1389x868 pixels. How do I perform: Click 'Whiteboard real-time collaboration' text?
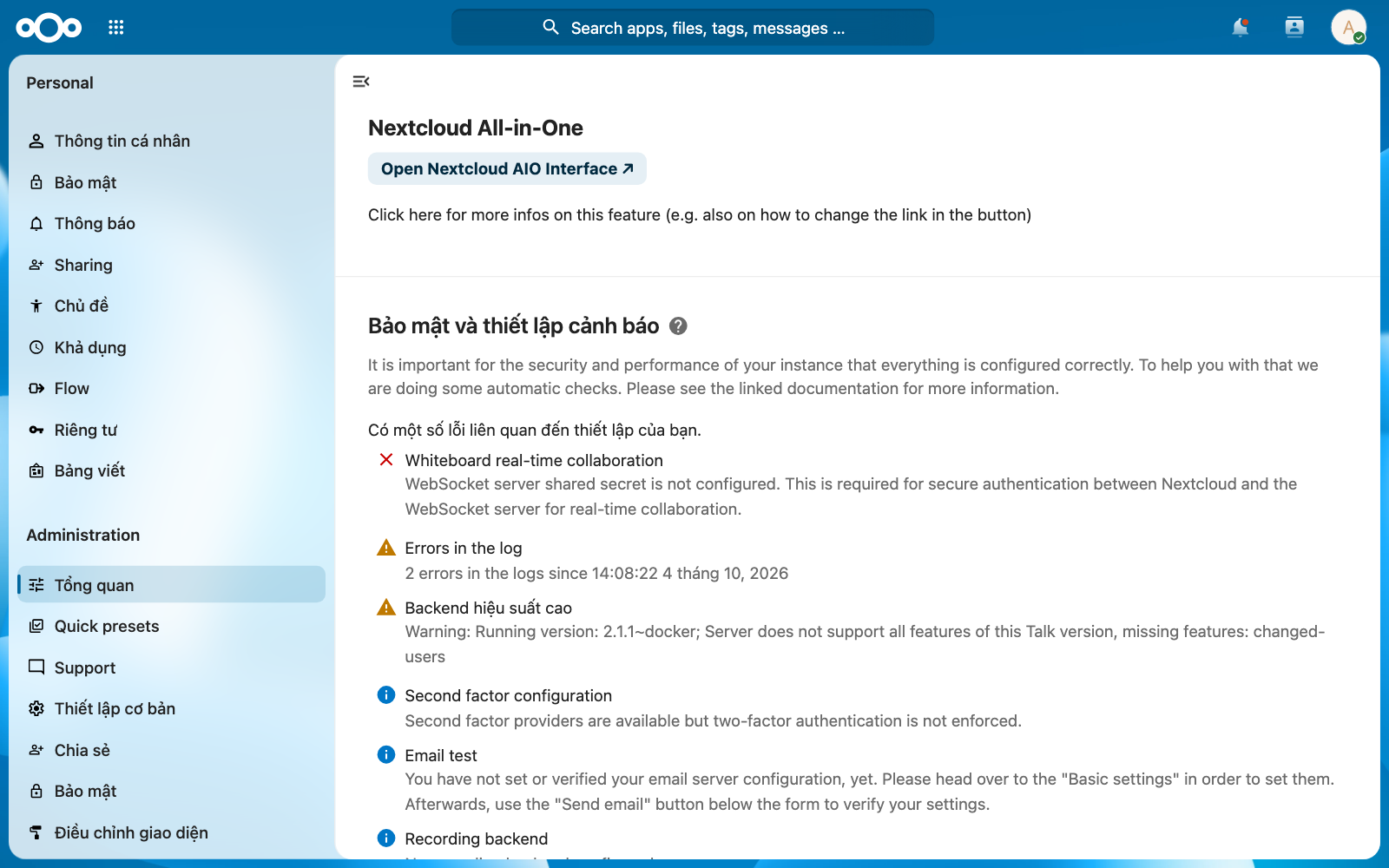click(x=534, y=460)
